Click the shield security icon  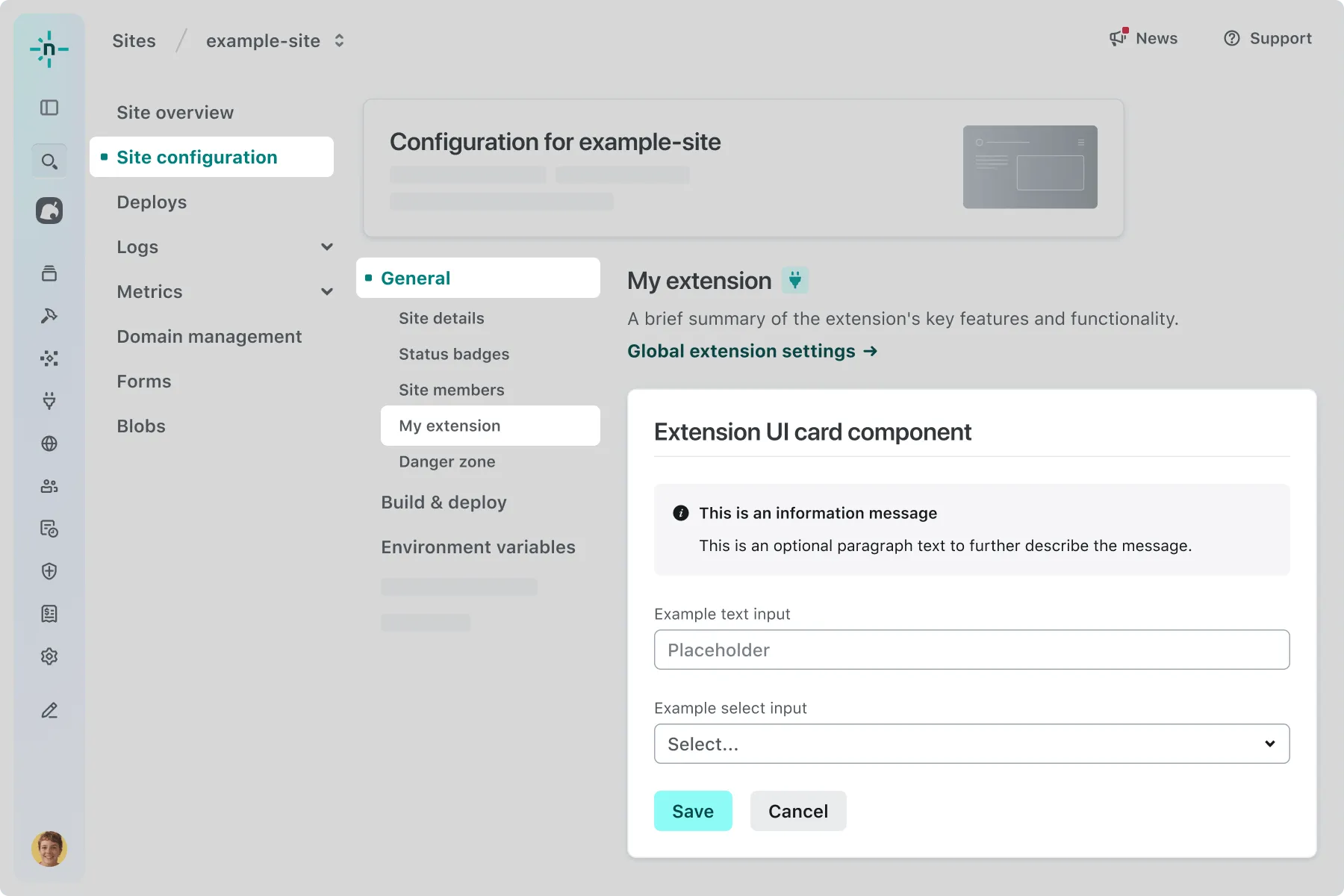pyautogui.click(x=49, y=571)
